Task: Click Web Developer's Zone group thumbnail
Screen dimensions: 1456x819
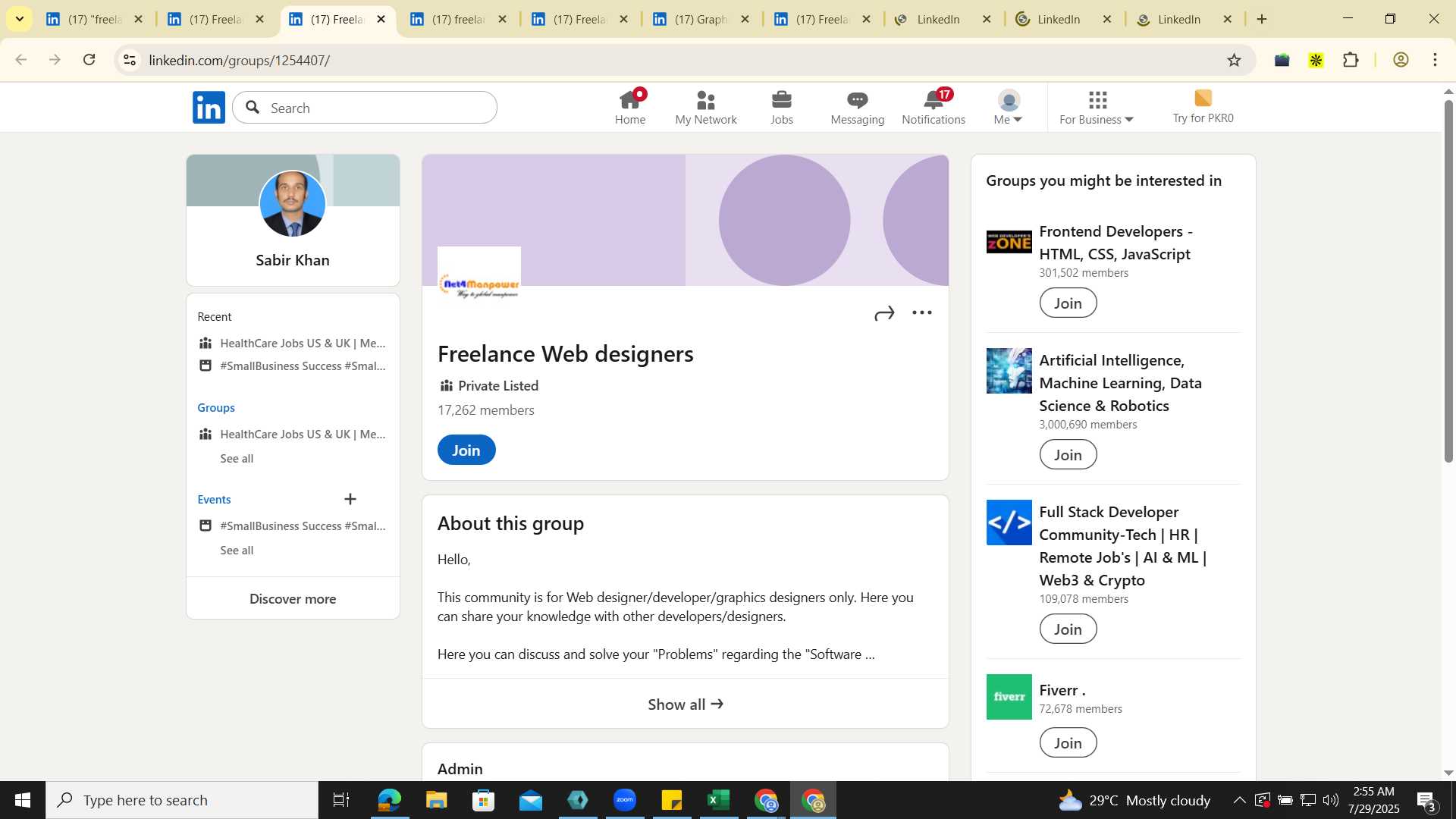Action: coord(1009,242)
